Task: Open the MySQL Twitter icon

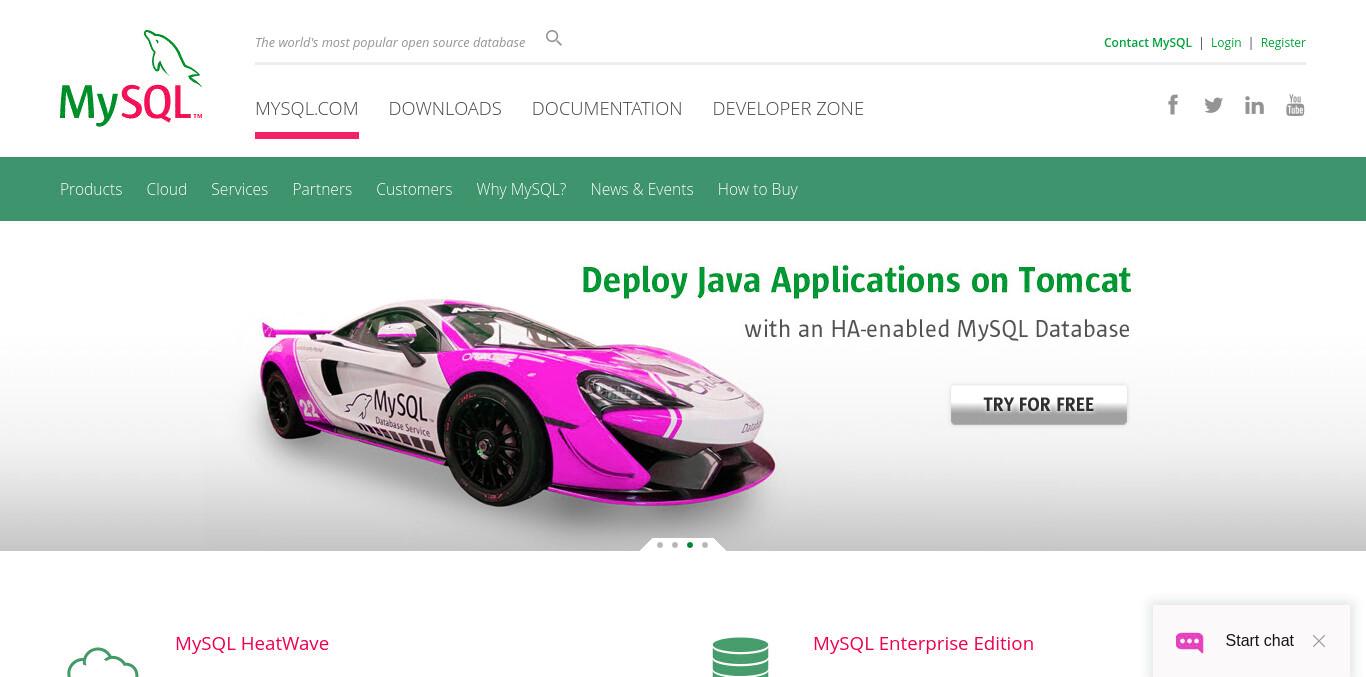Action: coord(1213,105)
